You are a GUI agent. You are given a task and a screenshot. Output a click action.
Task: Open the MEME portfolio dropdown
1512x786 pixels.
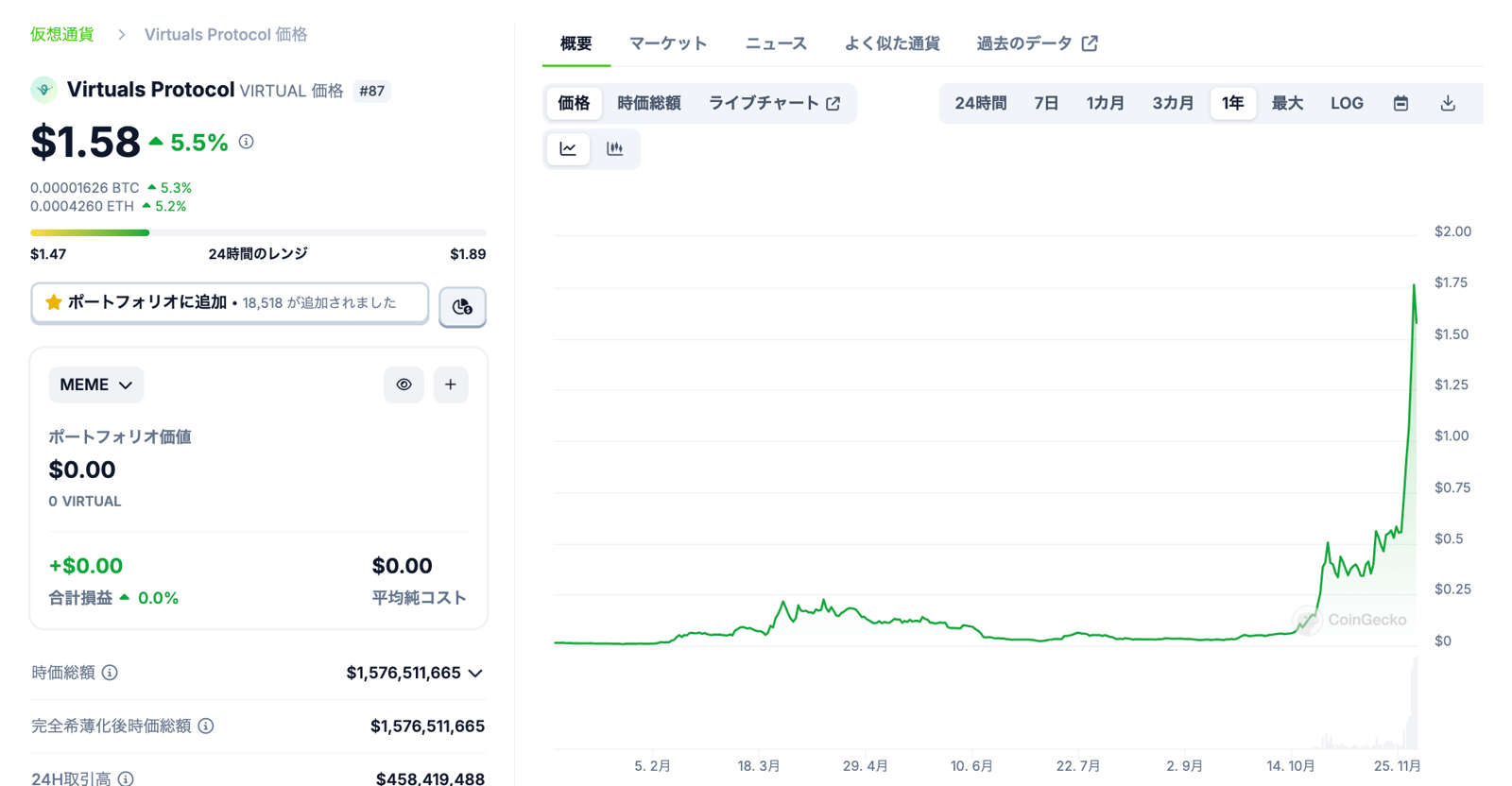[x=95, y=384]
